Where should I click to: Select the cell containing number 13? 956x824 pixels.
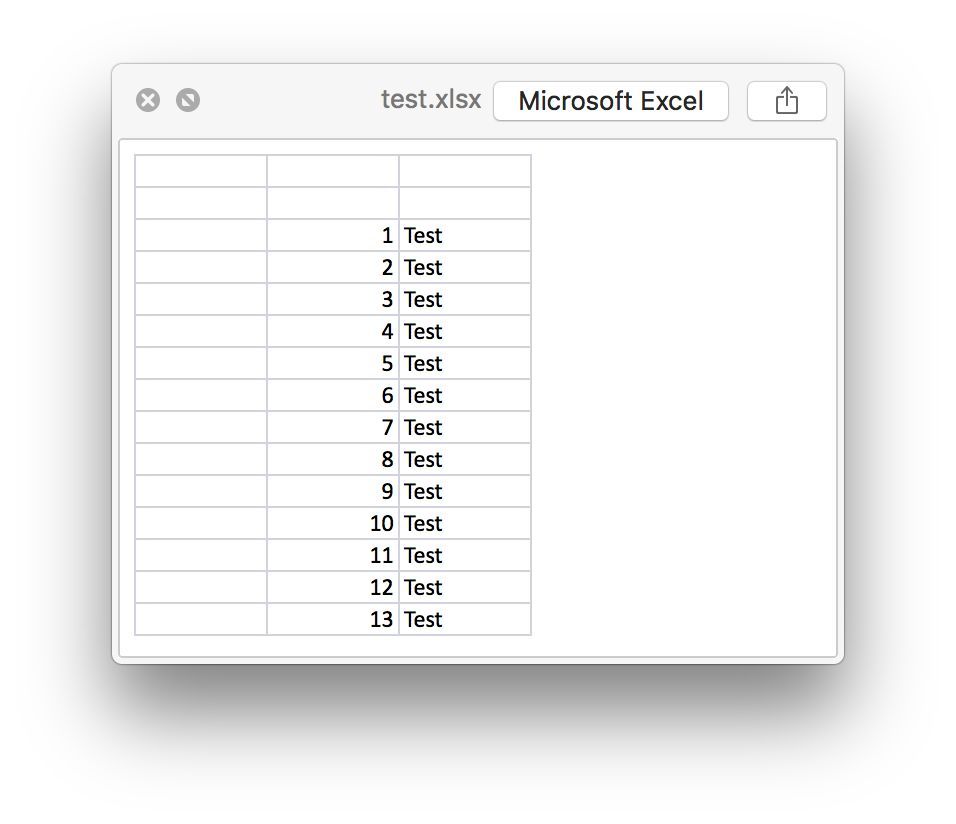click(333, 620)
